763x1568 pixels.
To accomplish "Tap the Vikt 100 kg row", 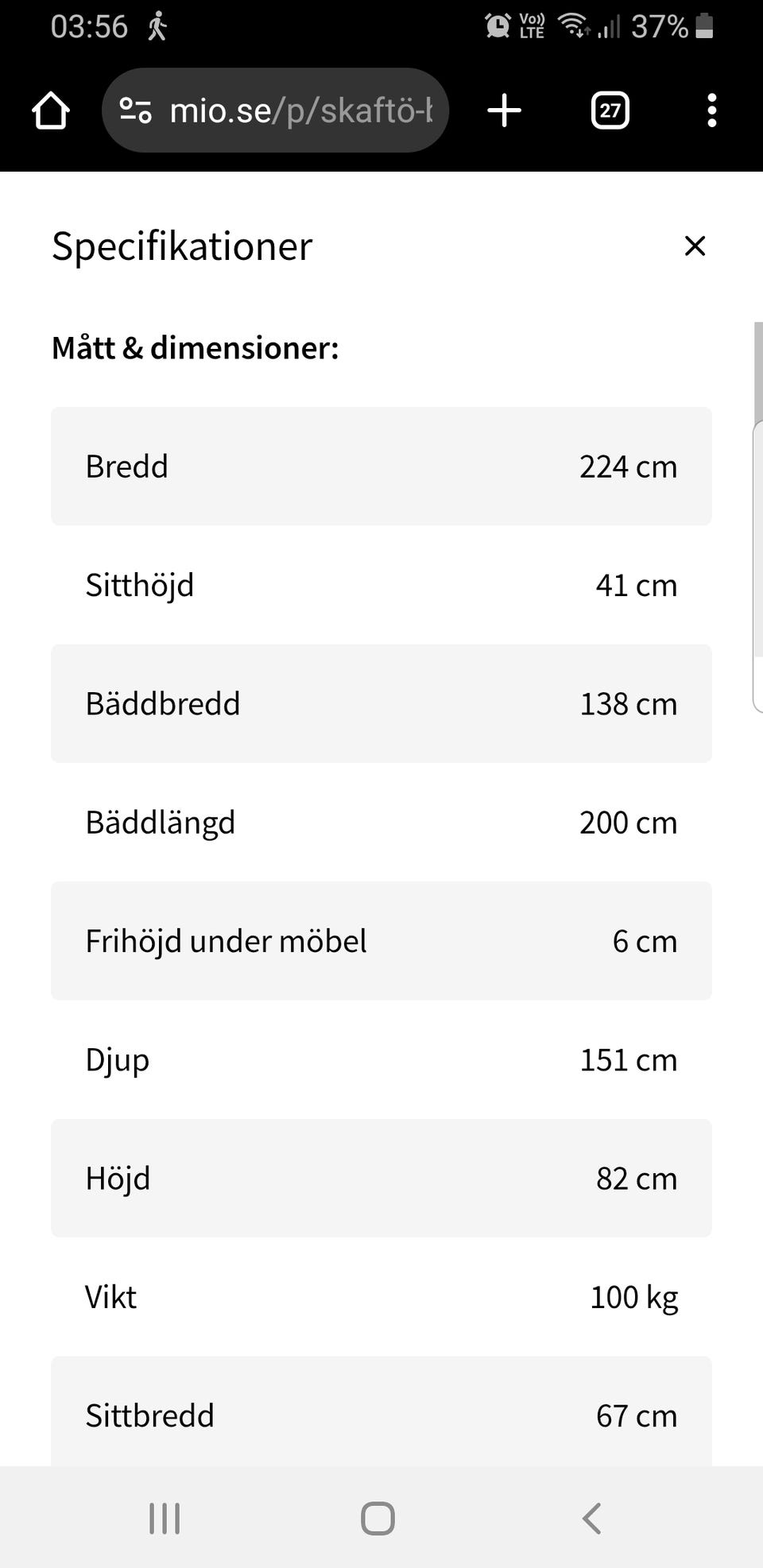I will (381, 1296).
